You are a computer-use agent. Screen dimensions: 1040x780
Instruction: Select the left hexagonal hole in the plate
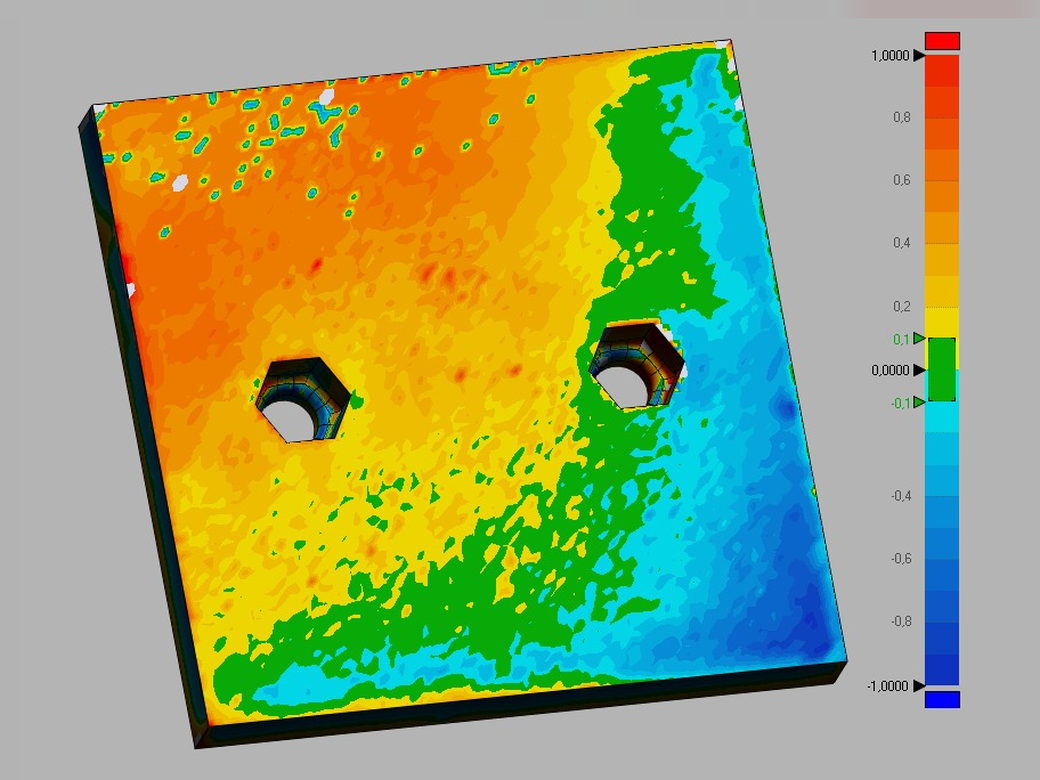[303, 399]
